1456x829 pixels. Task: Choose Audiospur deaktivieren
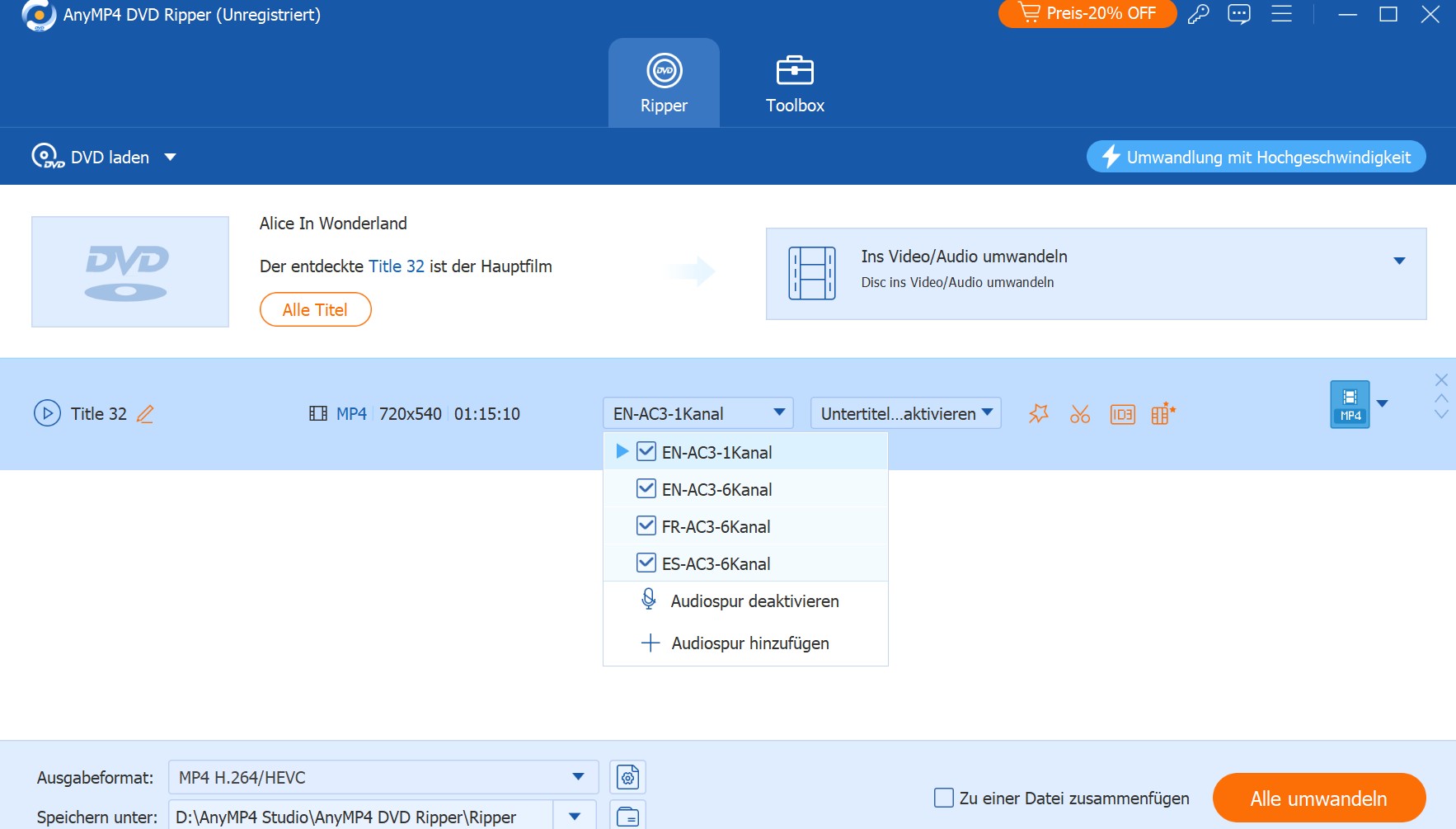746,601
